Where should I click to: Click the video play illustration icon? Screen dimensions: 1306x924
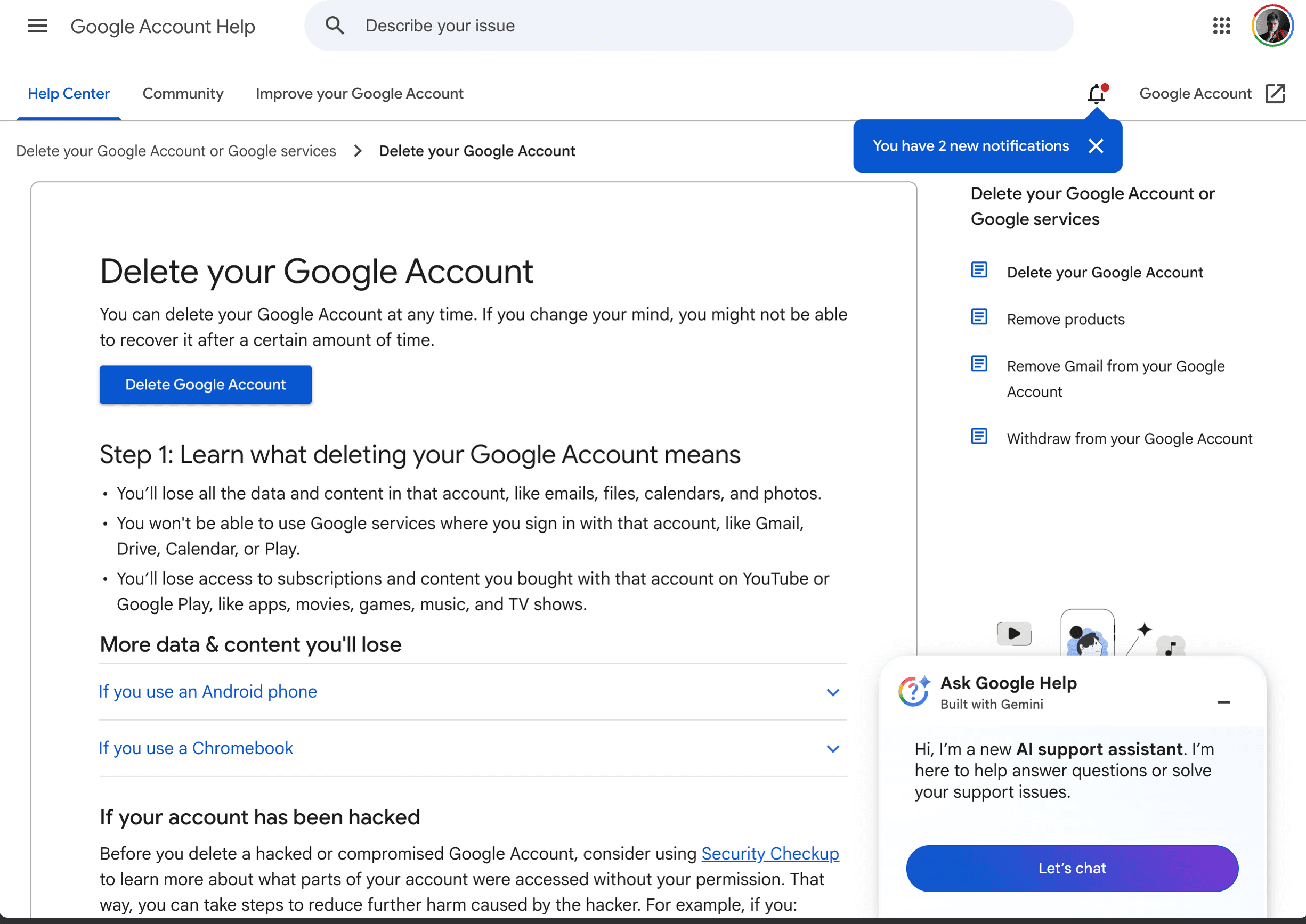coord(1014,633)
